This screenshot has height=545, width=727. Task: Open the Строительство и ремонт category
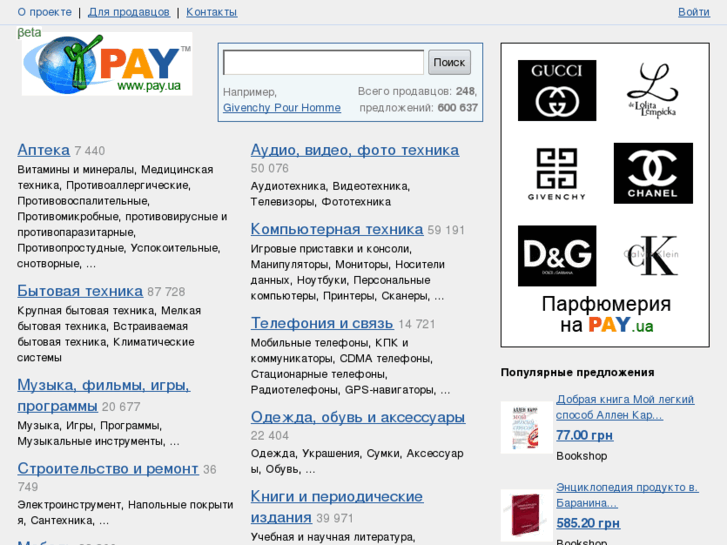pos(108,468)
